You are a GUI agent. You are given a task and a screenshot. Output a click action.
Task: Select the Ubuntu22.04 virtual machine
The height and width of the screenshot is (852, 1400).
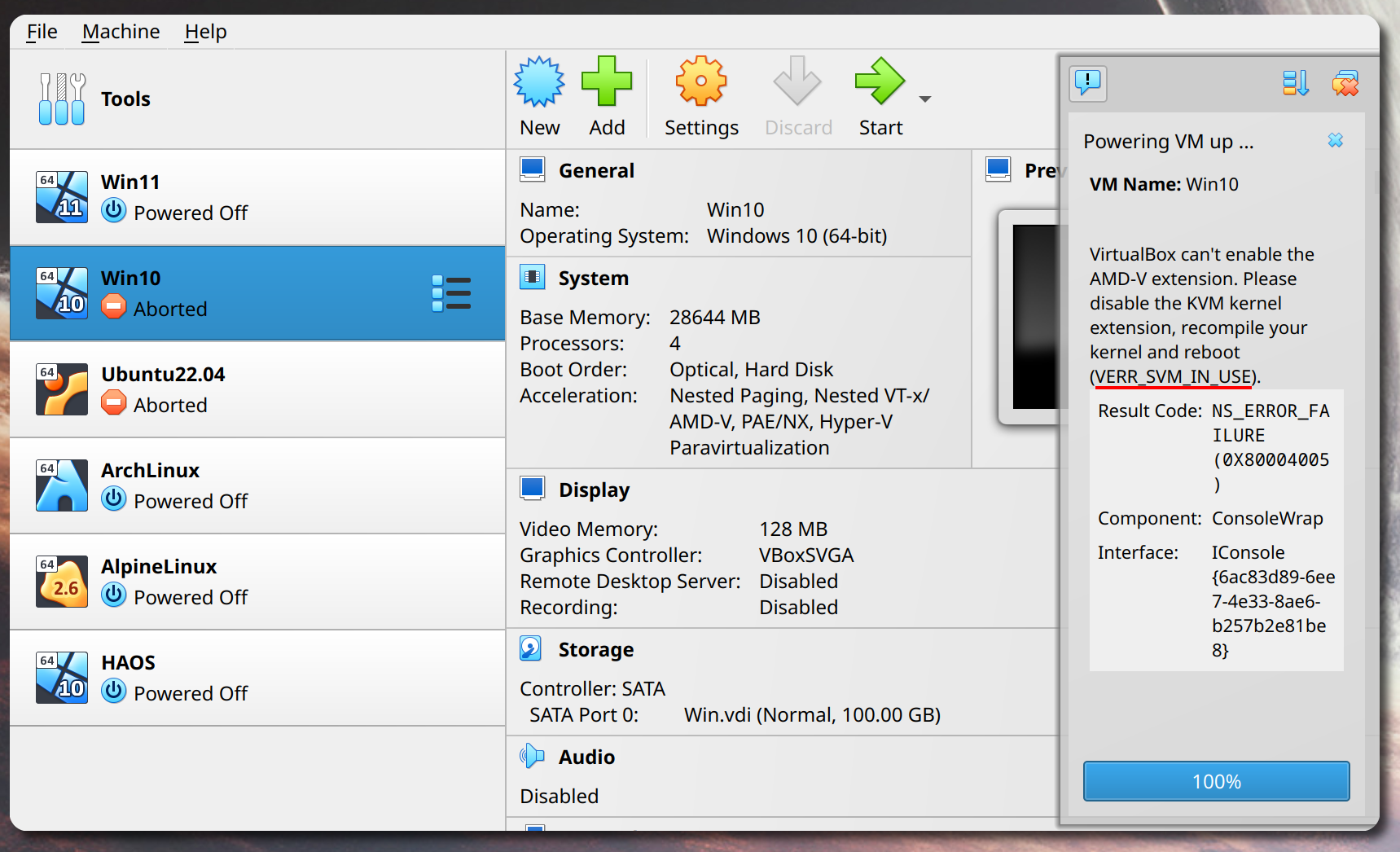coord(257,389)
